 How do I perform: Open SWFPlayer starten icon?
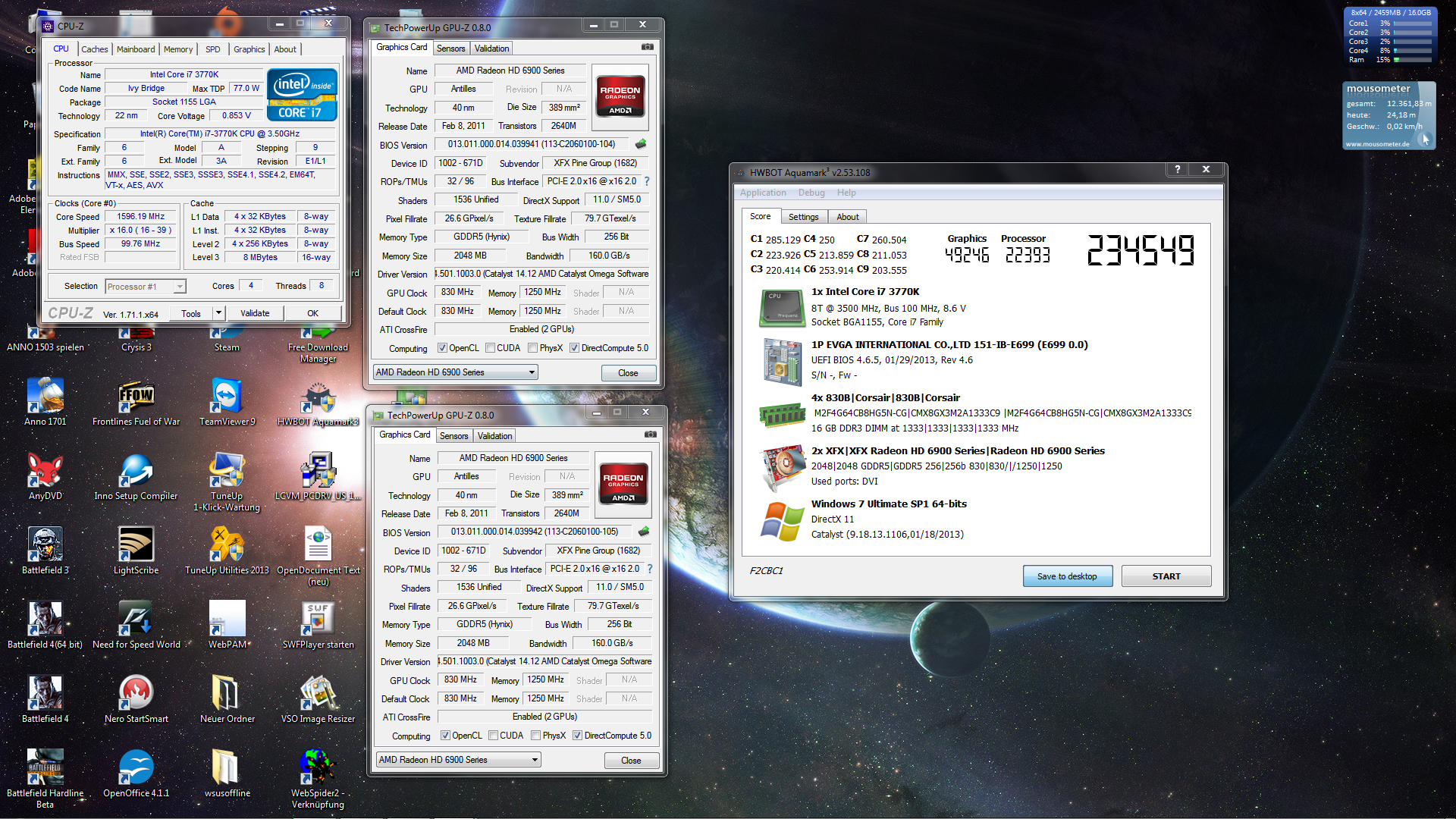[318, 623]
